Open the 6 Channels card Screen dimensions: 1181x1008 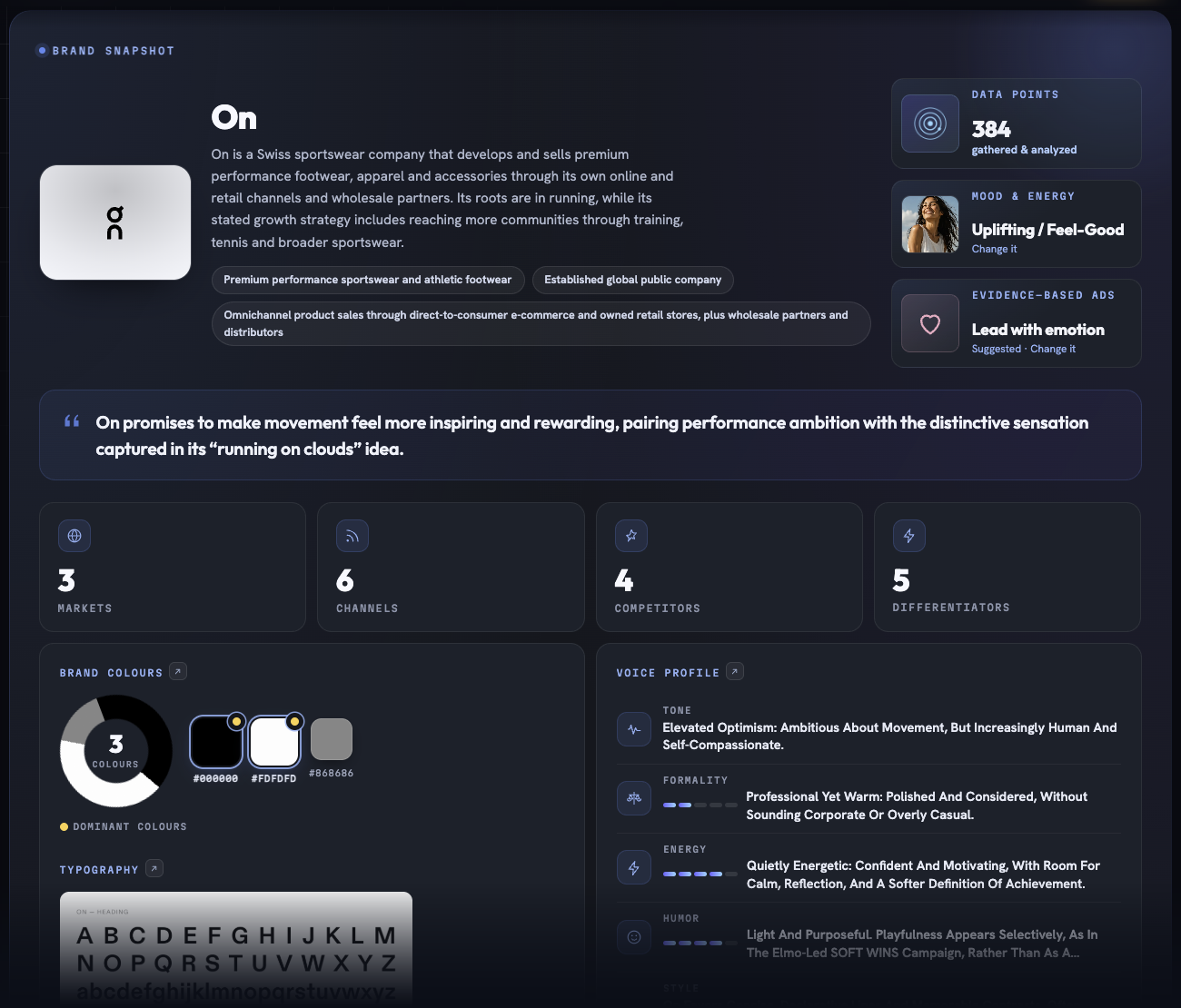click(x=451, y=567)
